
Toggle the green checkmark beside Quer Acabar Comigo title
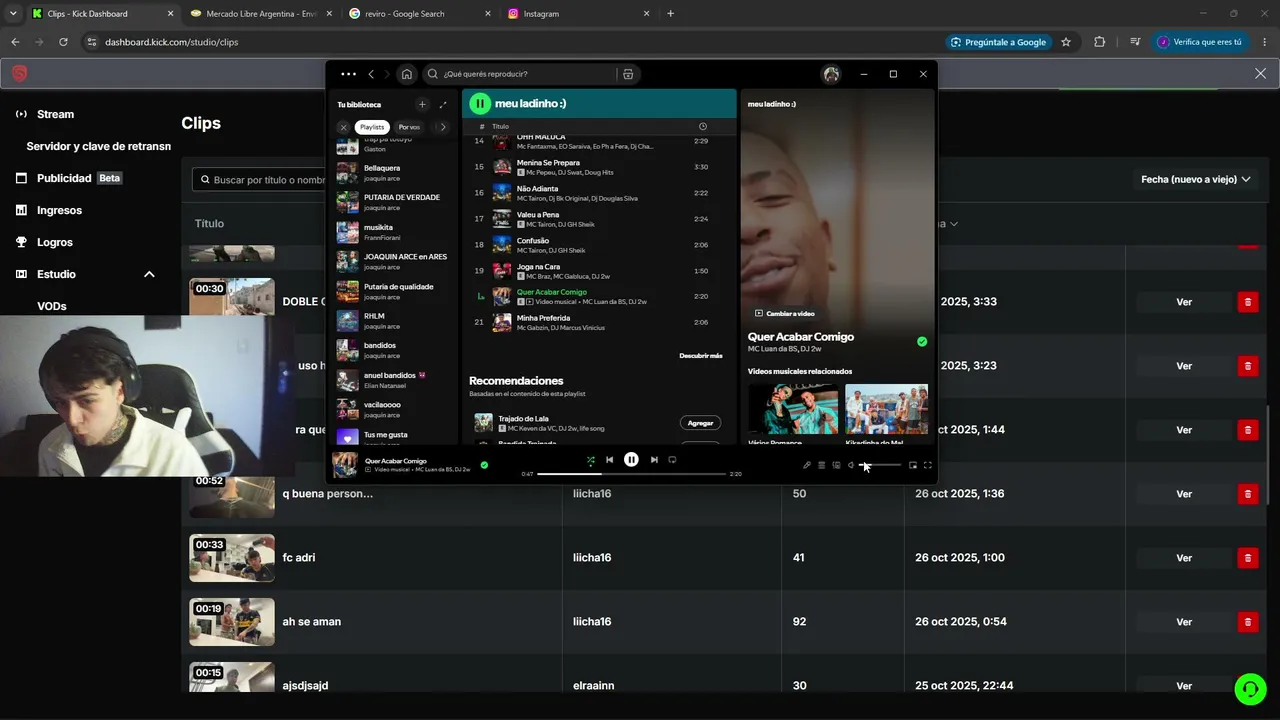922,341
